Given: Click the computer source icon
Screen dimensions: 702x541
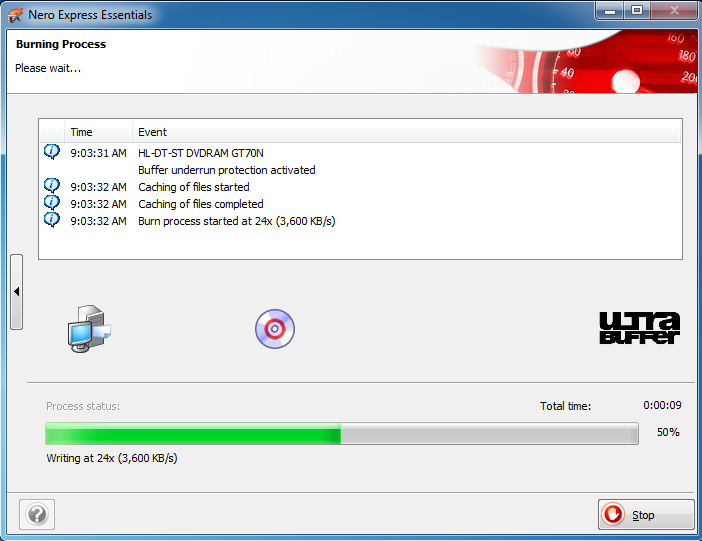Looking at the screenshot, I should point(89,329).
